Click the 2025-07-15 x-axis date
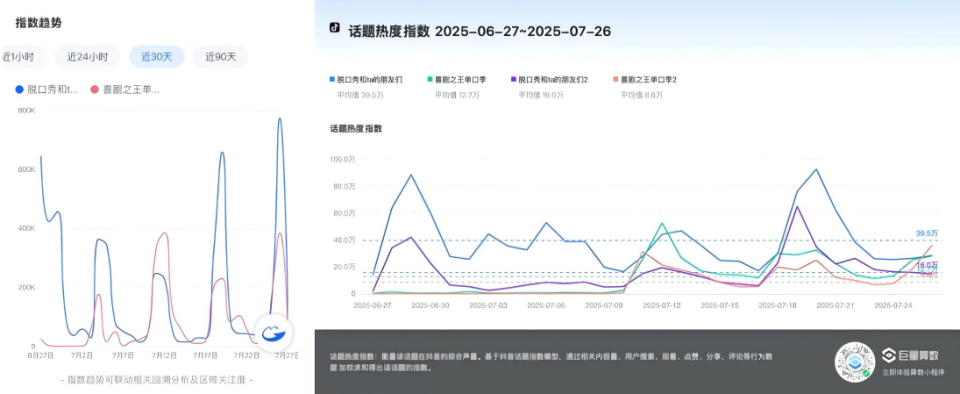The height and width of the screenshot is (394, 960). point(720,304)
